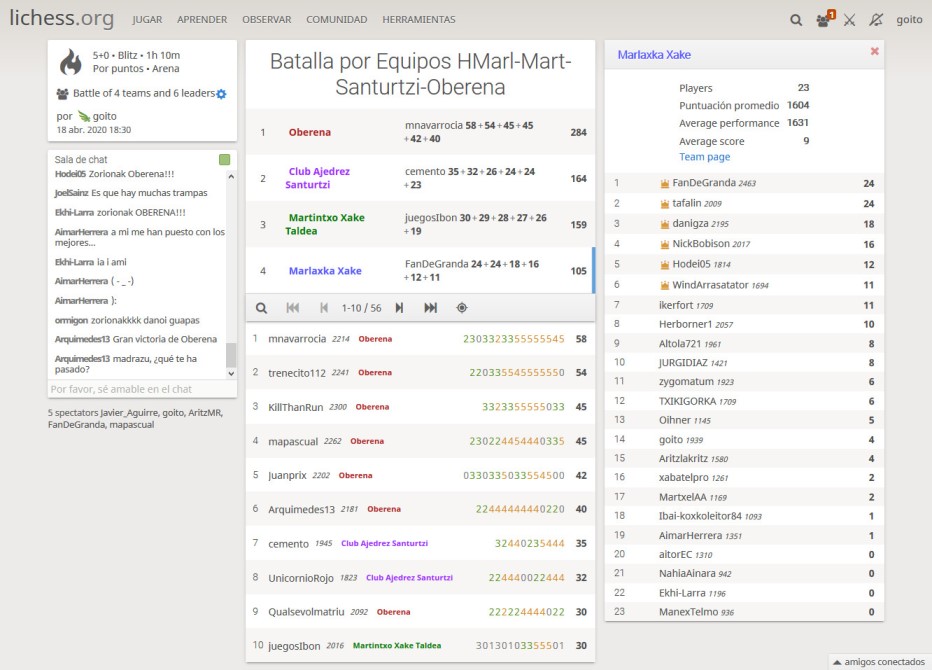Expand the amigos conectados panel

tap(877, 661)
